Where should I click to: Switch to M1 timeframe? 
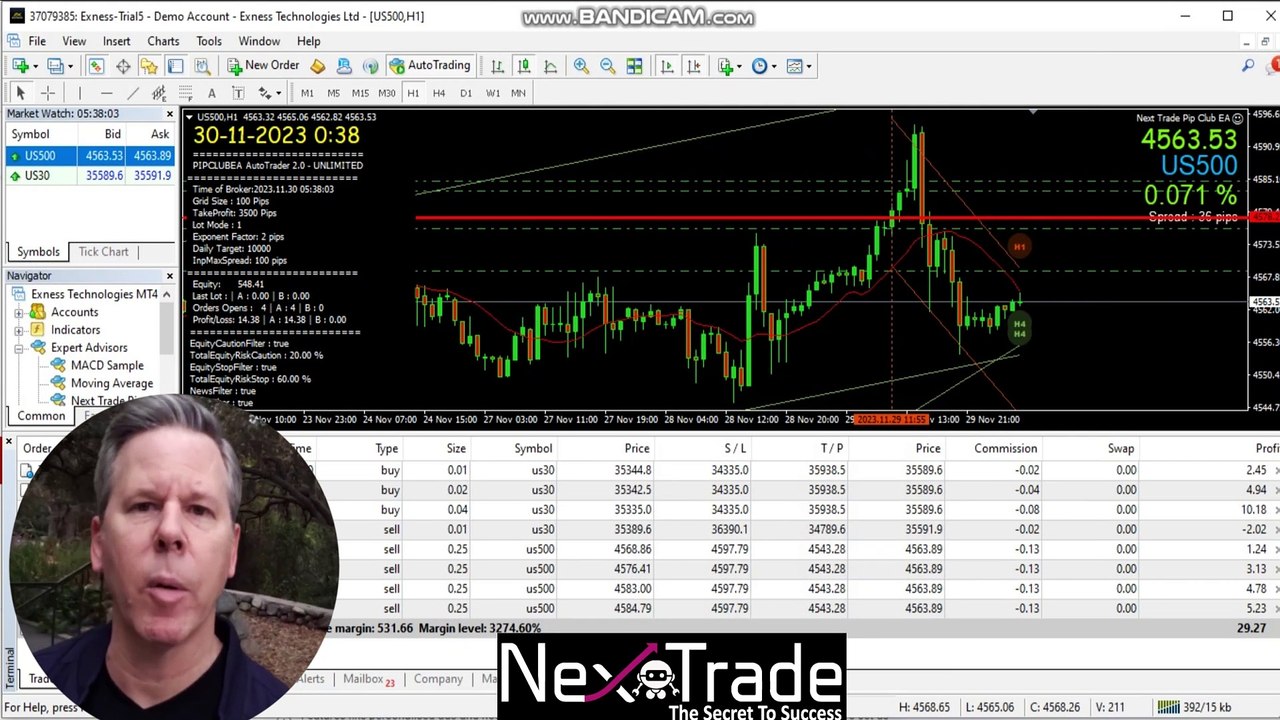(307, 93)
